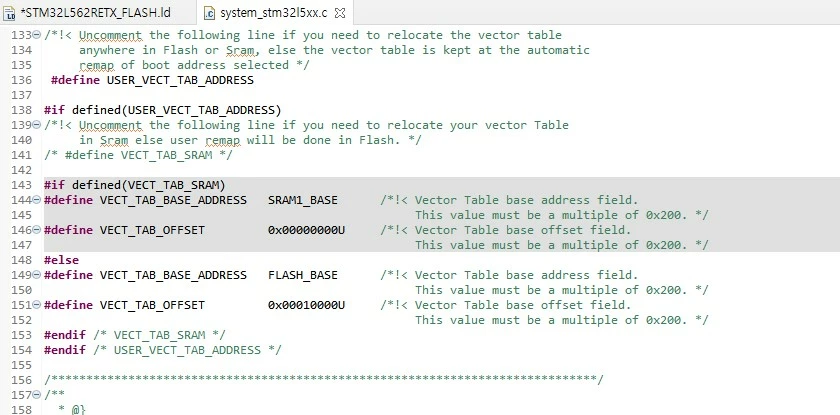Collapse the fold at line 149

(x=36, y=275)
